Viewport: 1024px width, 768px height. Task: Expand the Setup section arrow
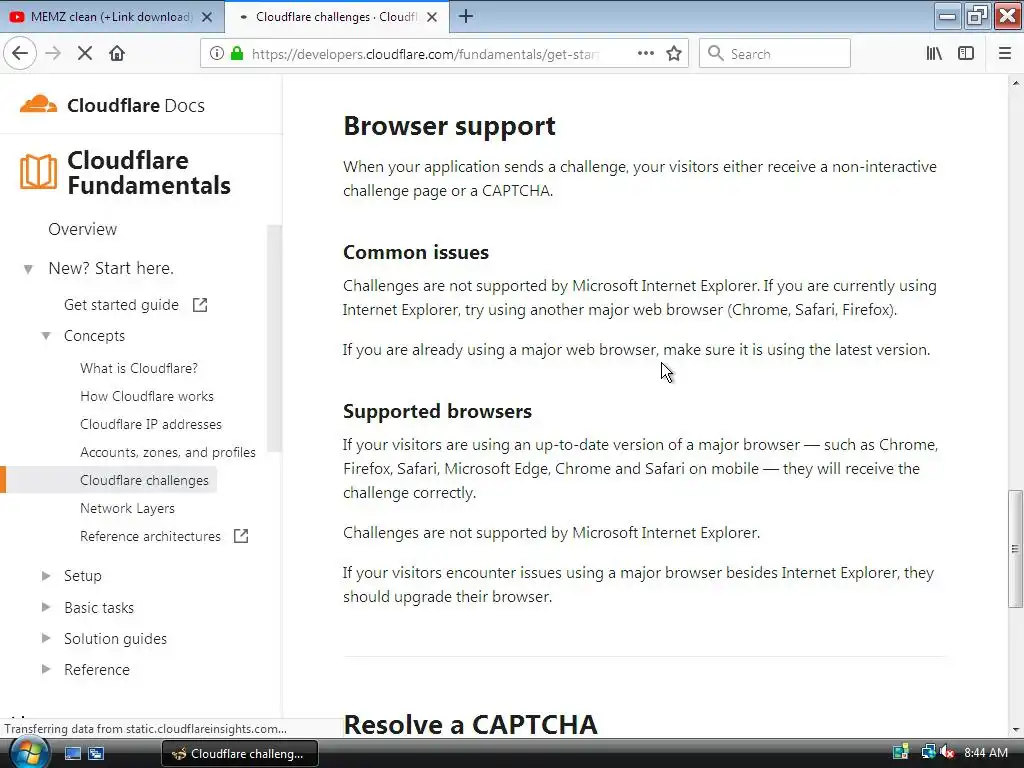pyautogui.click(x=46, y=576)
